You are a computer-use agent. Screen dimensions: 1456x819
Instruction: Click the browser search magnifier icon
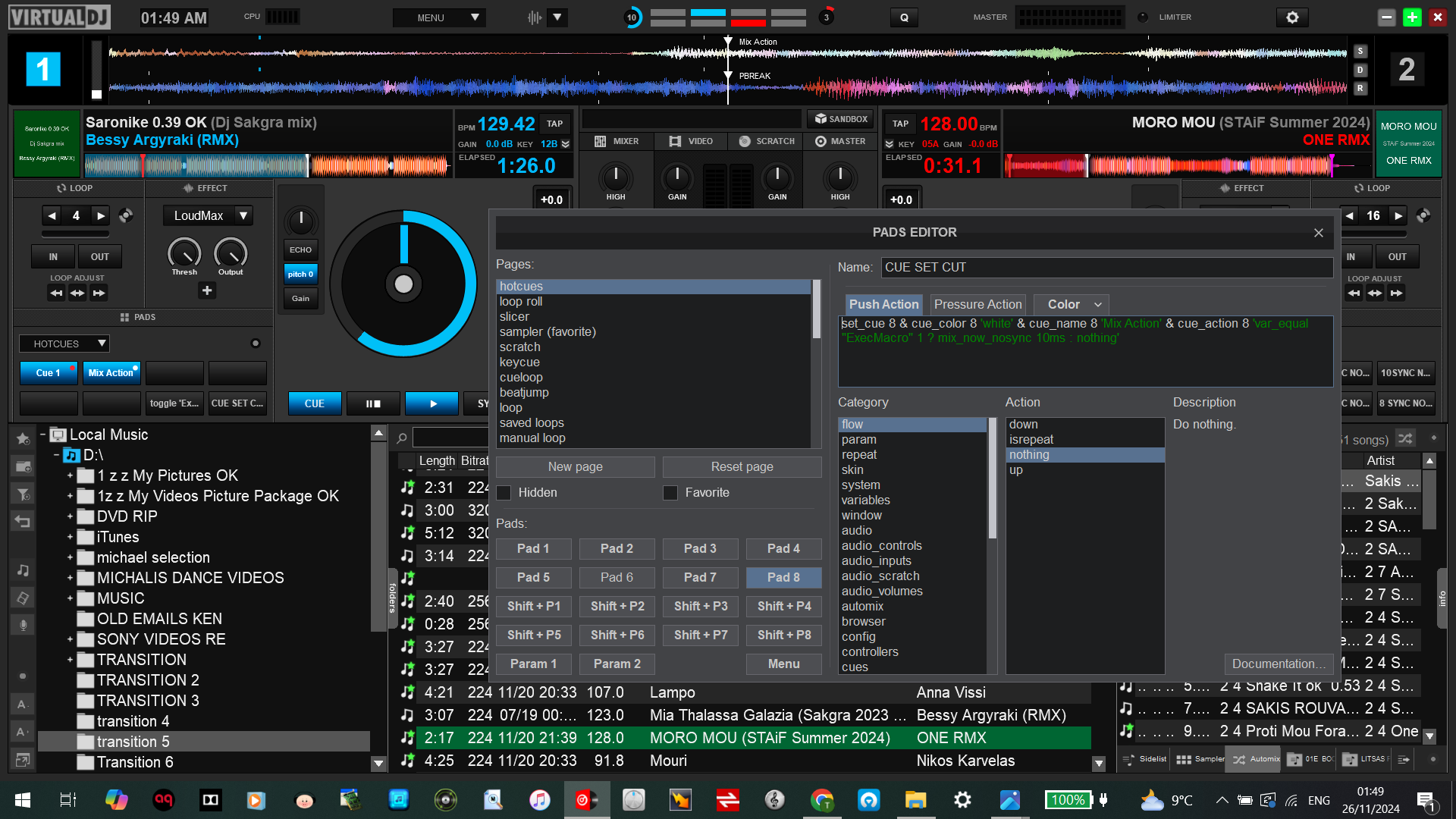pos(402,438)
